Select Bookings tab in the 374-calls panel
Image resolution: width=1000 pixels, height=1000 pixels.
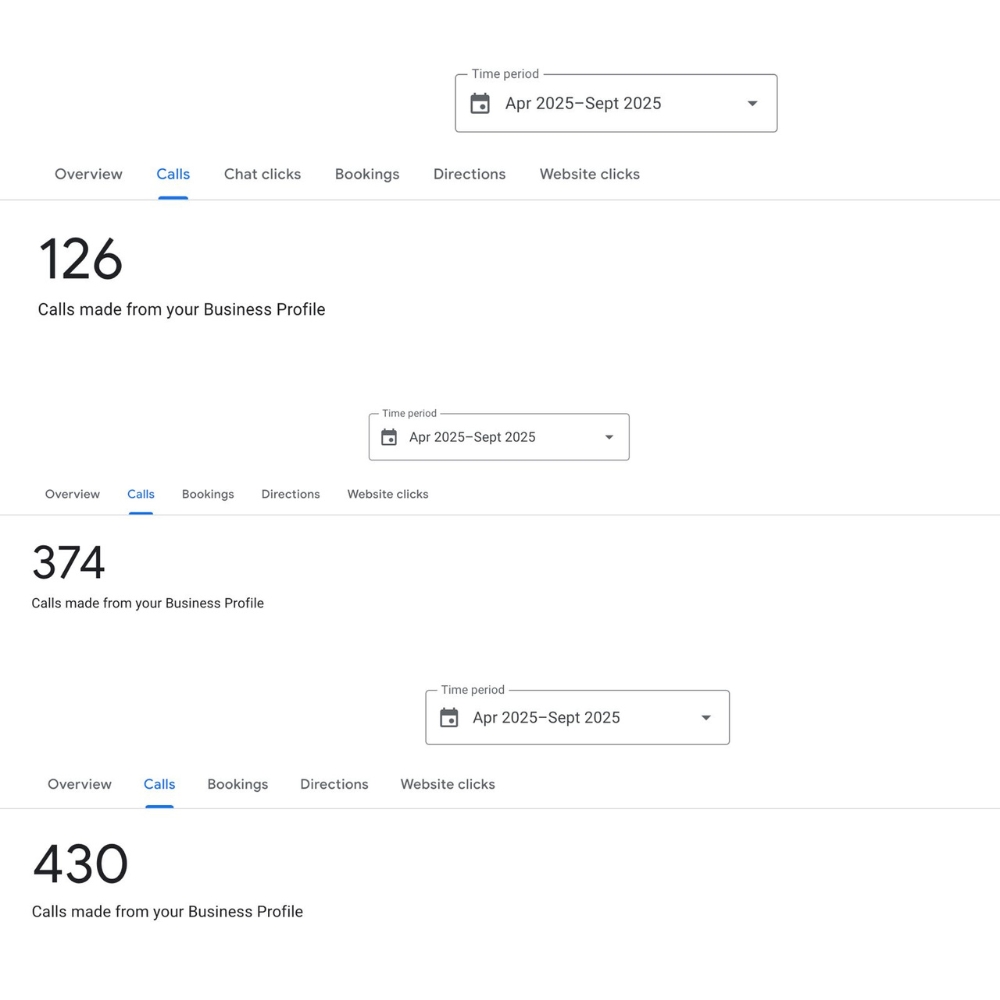208,494
